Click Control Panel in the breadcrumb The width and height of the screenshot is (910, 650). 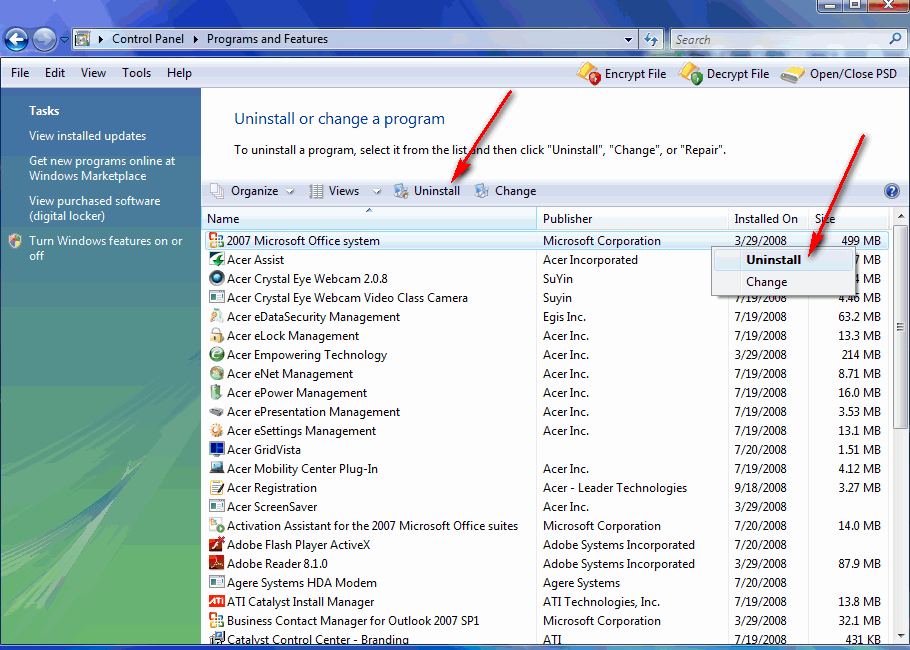147,39
